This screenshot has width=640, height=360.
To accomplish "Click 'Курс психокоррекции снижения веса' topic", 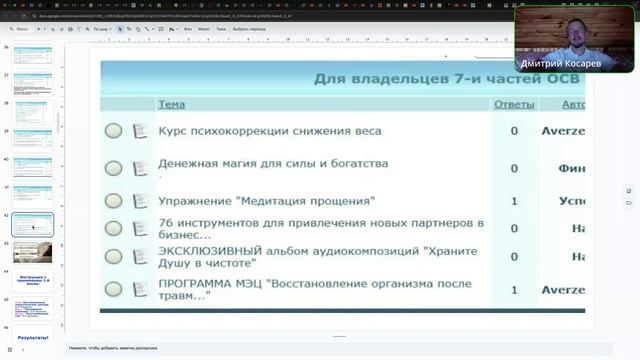I will [x=270, y=131].
